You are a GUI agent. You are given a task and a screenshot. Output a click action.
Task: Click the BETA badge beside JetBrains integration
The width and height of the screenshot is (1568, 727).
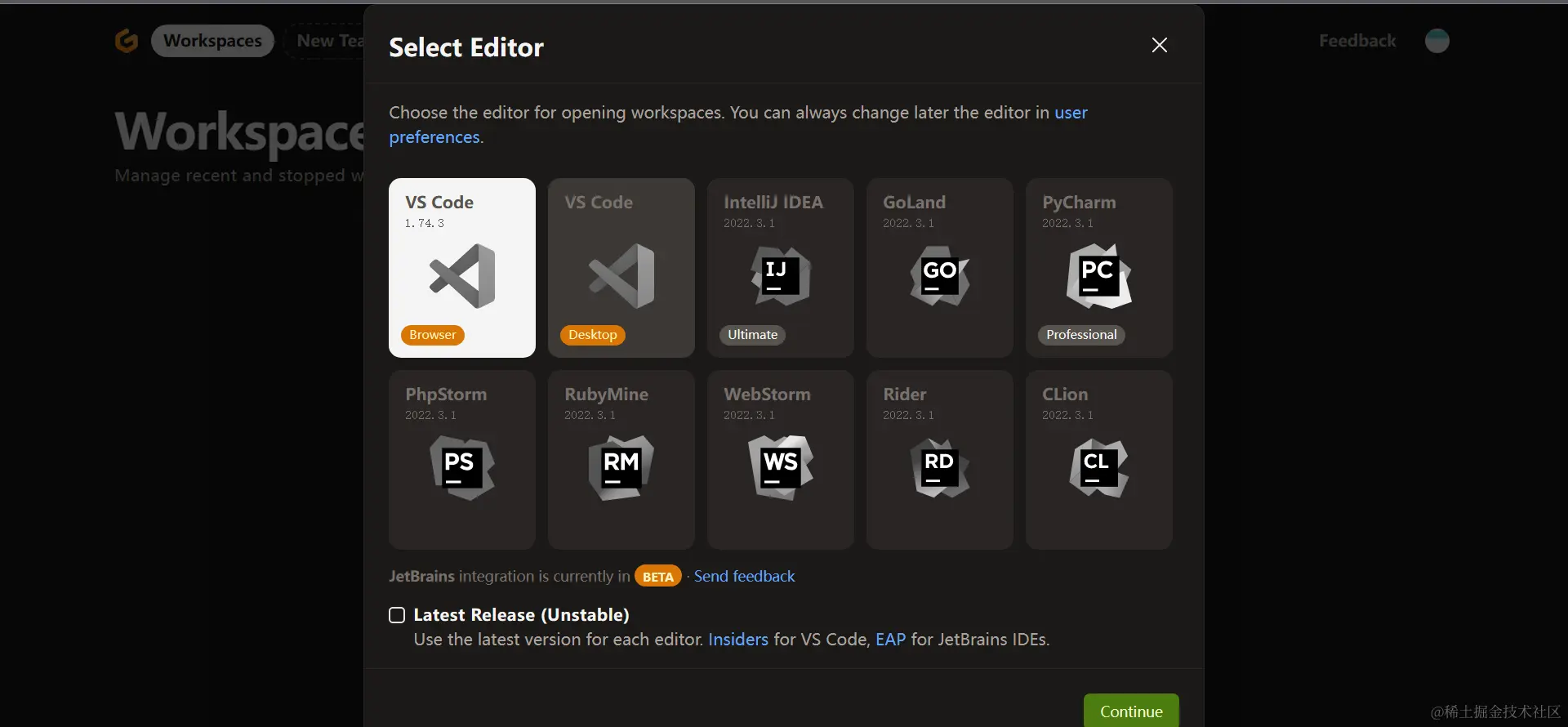coord(658,577)
